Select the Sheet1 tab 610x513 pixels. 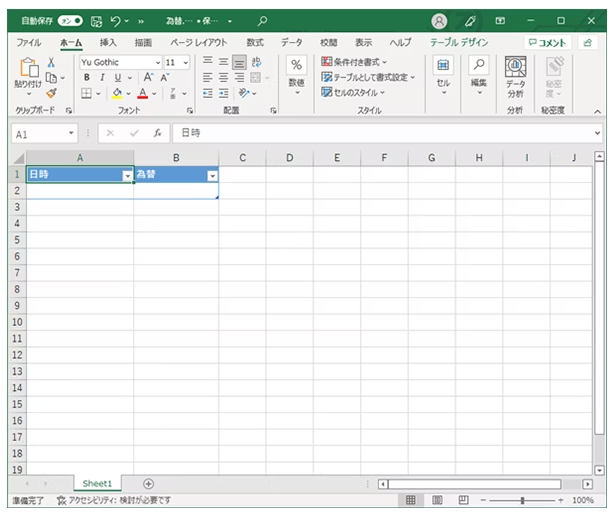click(97, 483)
